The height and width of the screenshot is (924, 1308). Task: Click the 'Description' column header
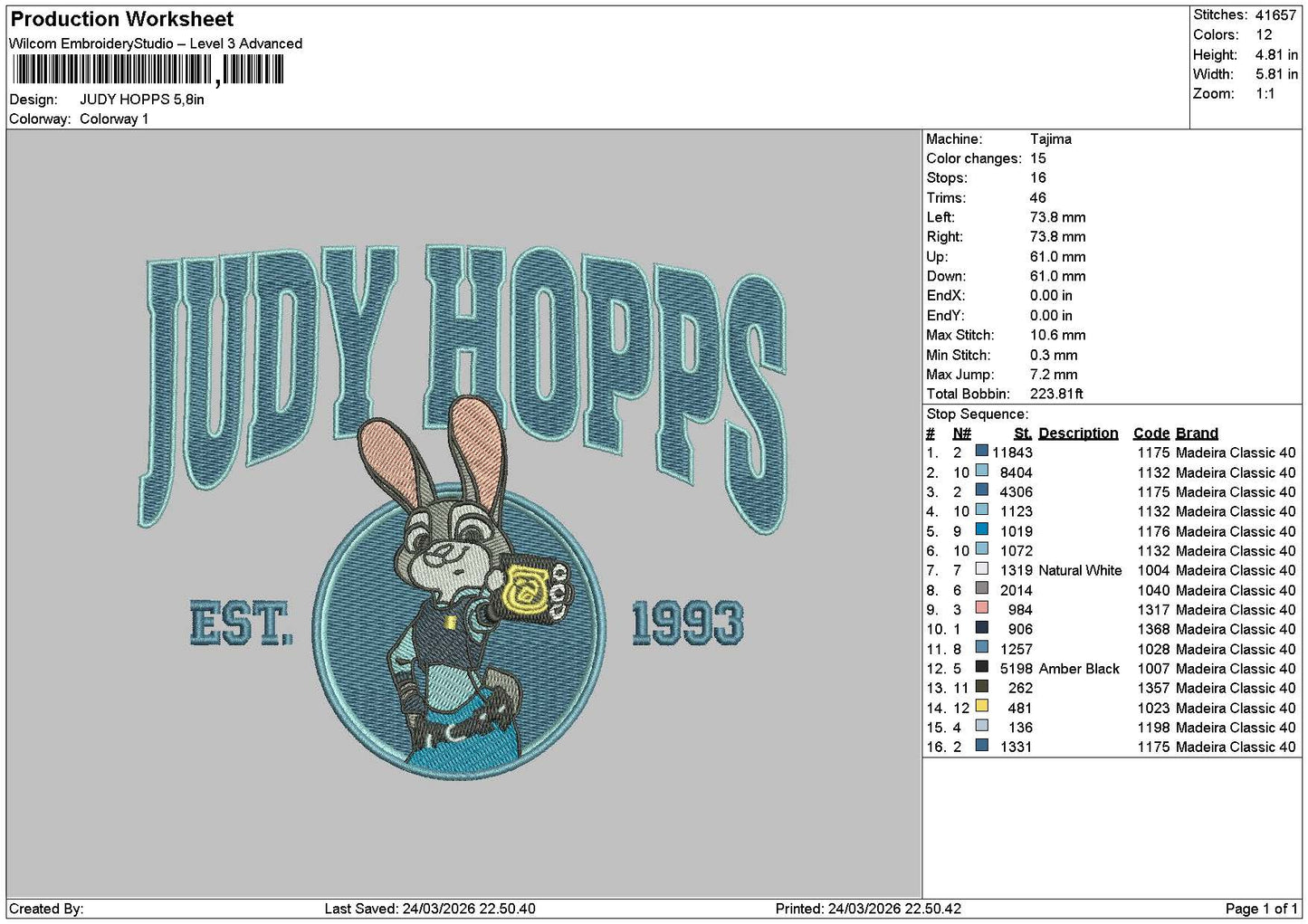(x=1078, y=433)
